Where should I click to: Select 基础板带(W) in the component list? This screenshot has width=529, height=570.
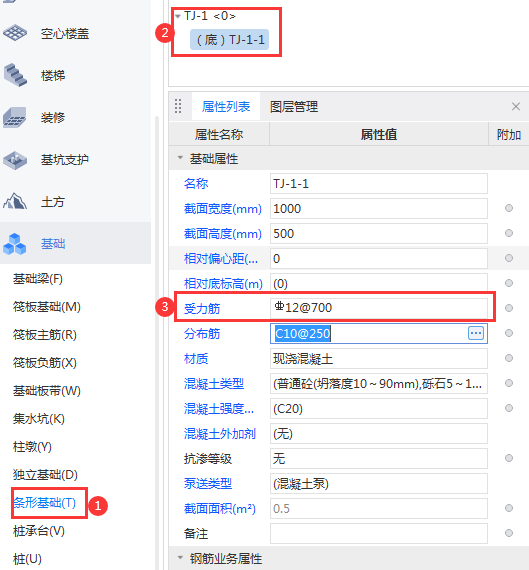[47, 391]
